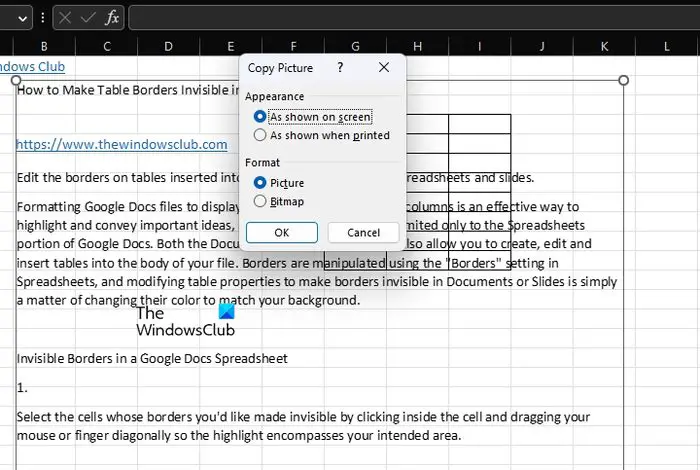This screenshot has height=470, width=700.
Task: Choose the Bitmap format option
Action: (x=279, y=201)
